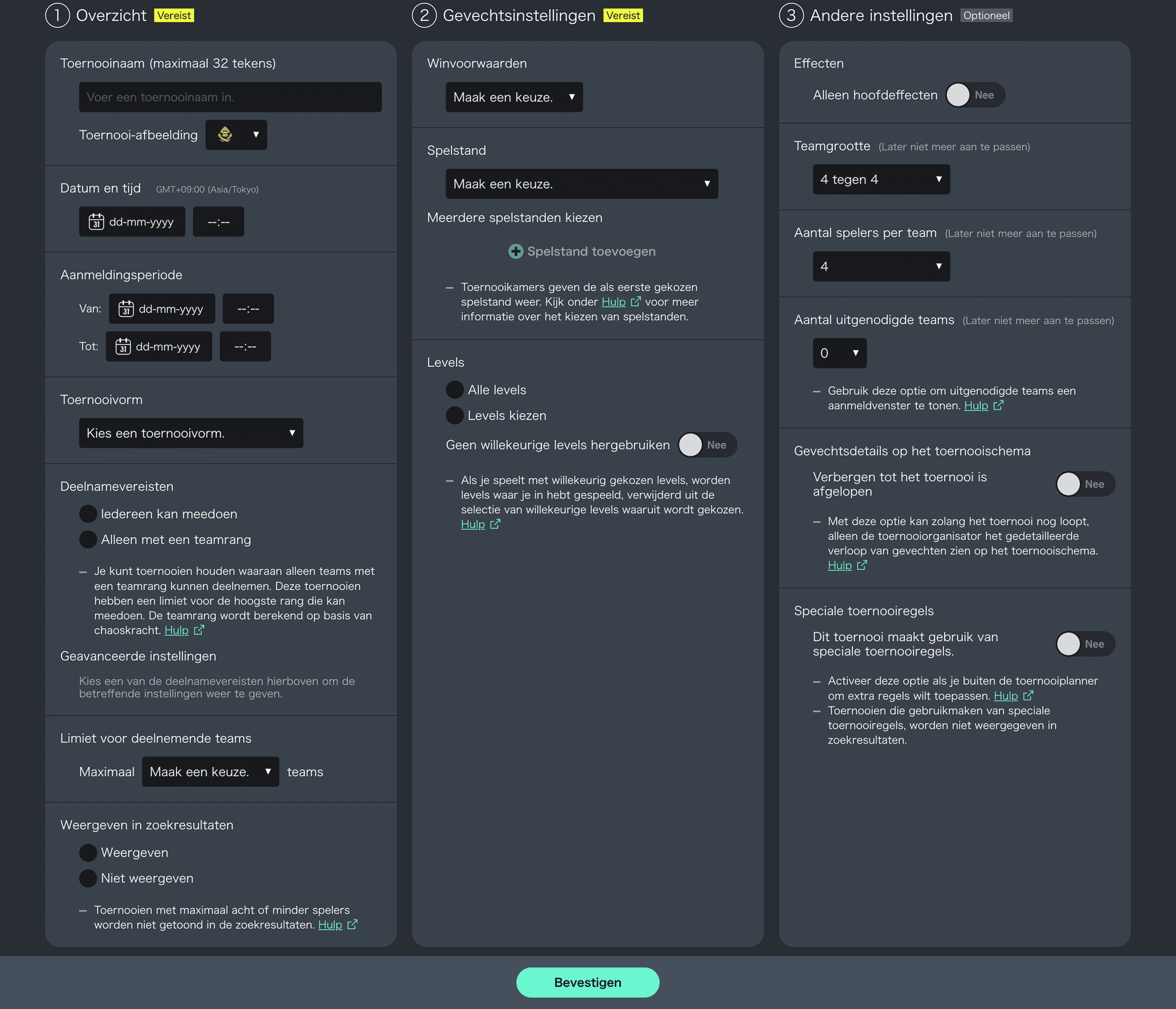Click the Optioneel badge
Image resolution: width=1176 pixels, height=1009 pixels.
pyautogui.click(x=986, y=15)
